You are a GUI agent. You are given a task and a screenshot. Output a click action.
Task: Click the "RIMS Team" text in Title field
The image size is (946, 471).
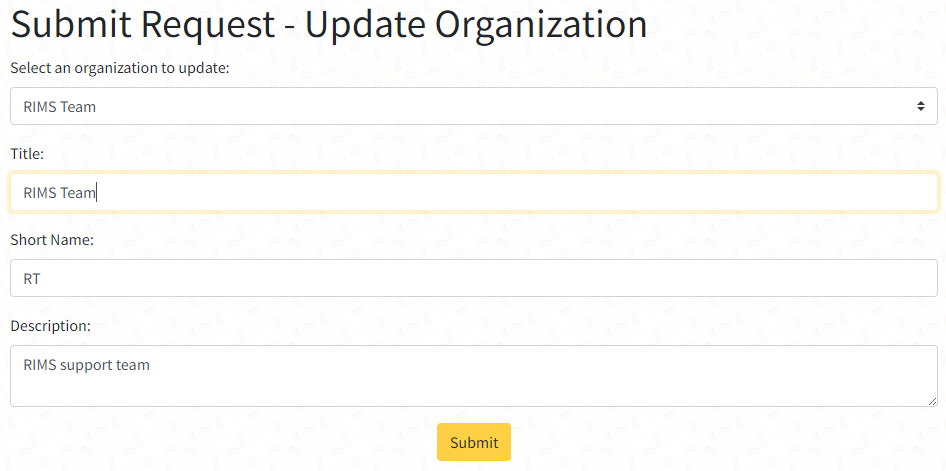[58, 193]
